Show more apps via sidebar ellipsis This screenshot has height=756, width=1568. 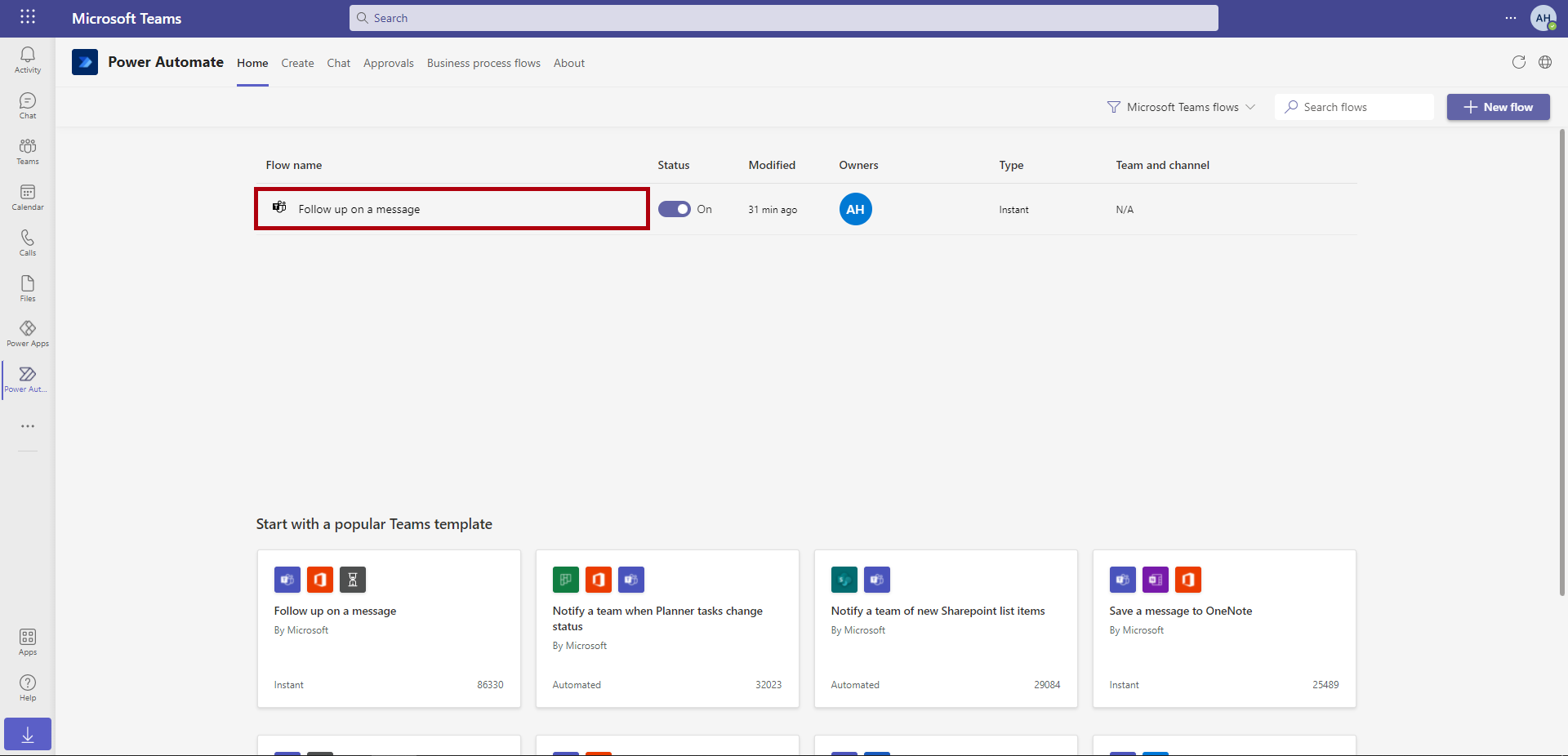pyautogui.click(x=28, y=426)
